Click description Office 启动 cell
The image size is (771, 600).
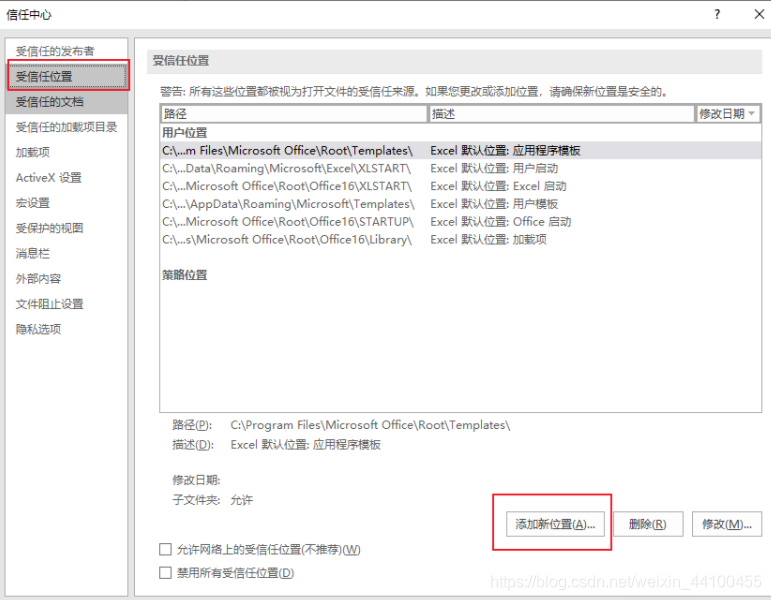501,222
